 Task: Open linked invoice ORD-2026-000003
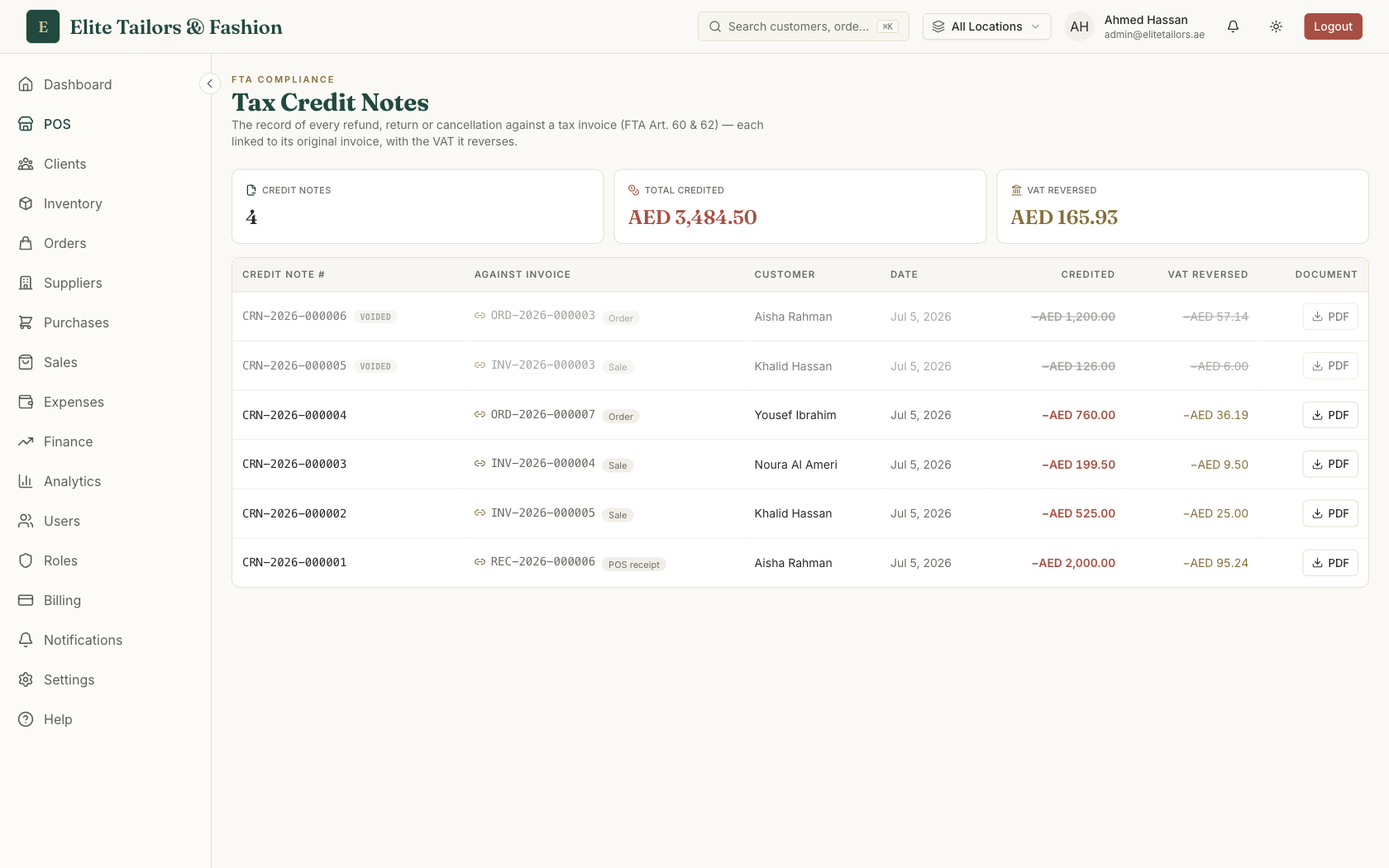pyautogui.click(x=542, y=315)
